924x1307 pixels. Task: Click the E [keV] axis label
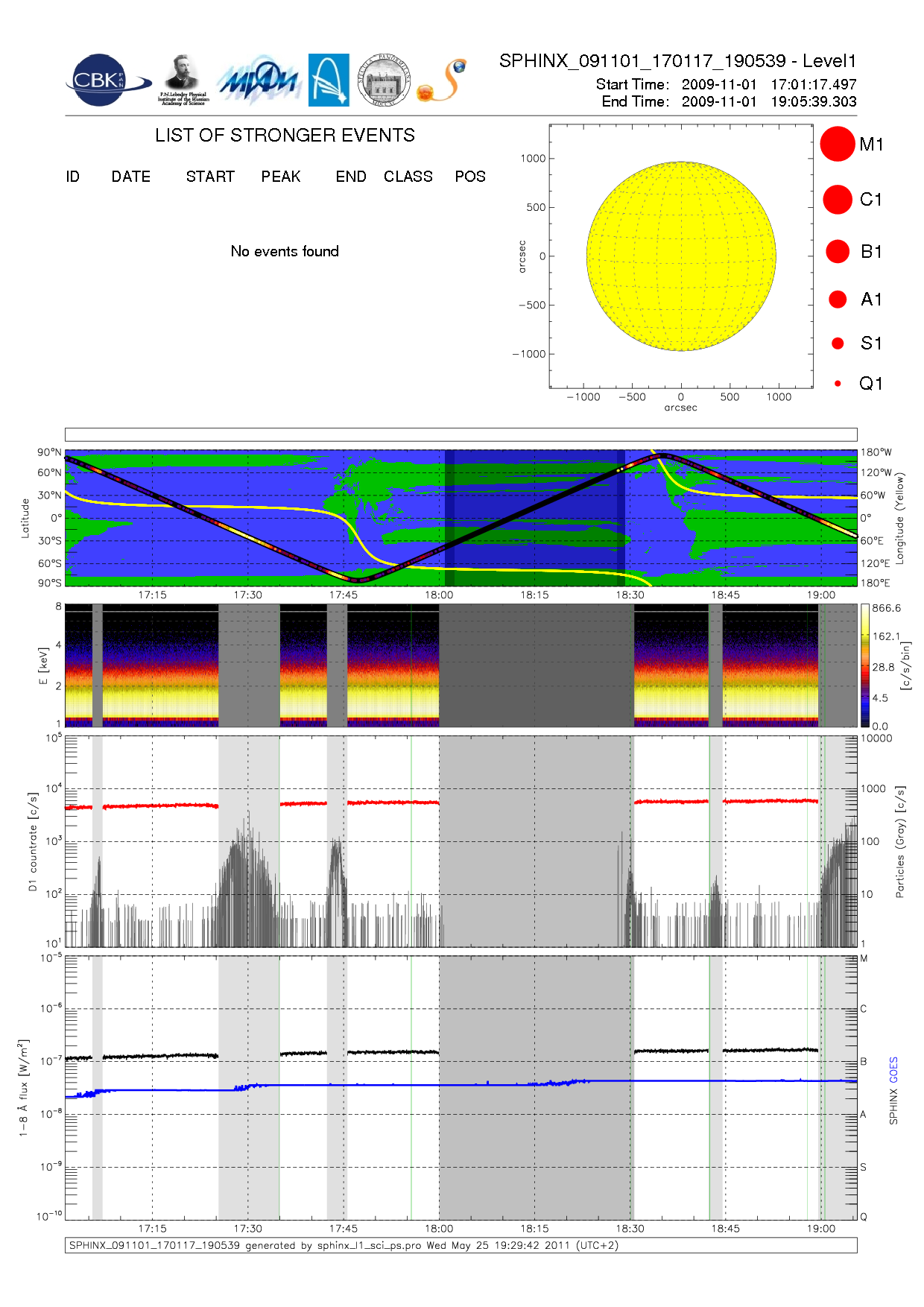tap(43, 665)
